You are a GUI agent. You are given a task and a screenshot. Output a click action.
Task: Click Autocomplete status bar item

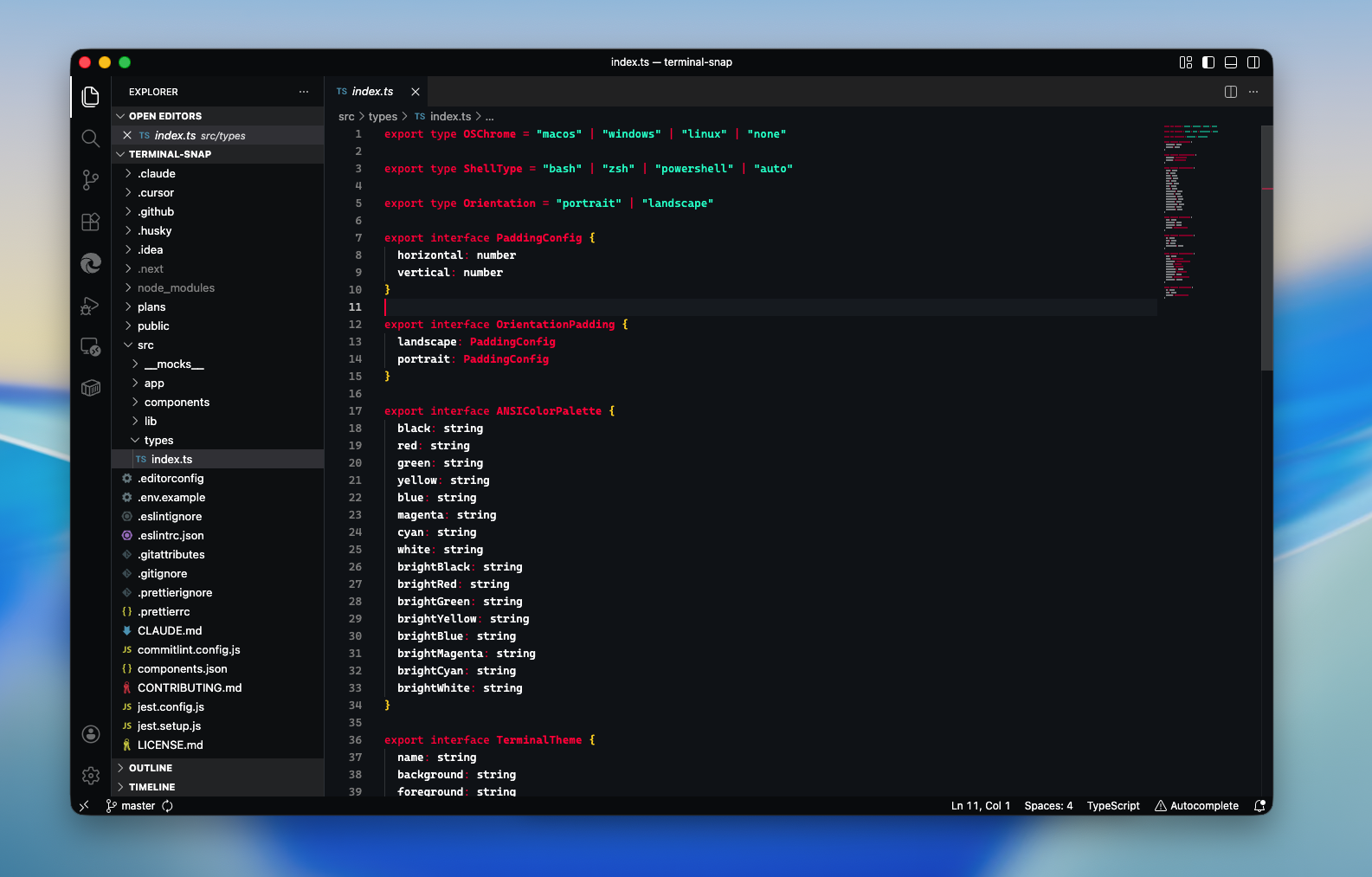pos(1196,806)
